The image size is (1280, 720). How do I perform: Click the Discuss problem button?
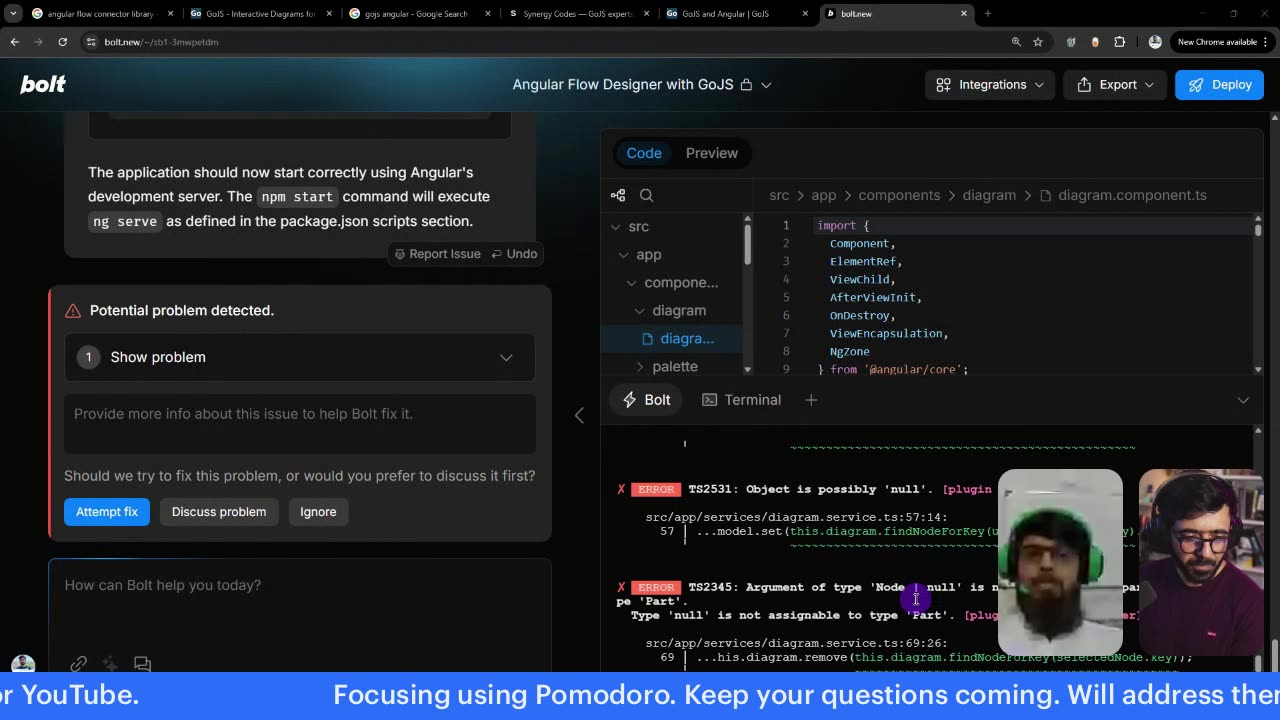pos(219,512)
